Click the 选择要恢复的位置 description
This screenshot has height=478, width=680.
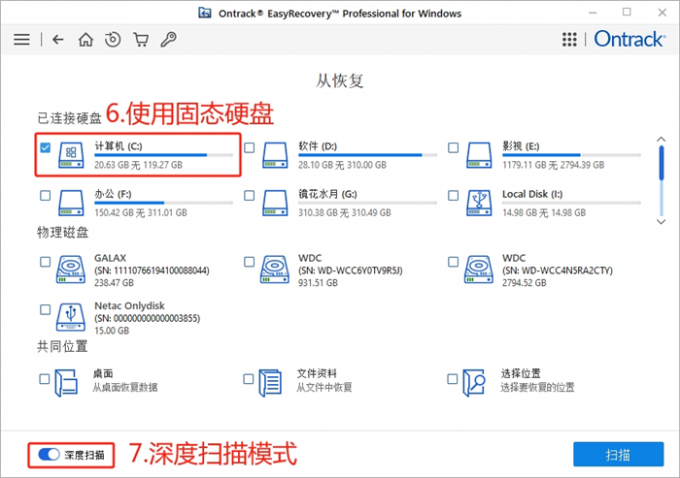[537, 387]
